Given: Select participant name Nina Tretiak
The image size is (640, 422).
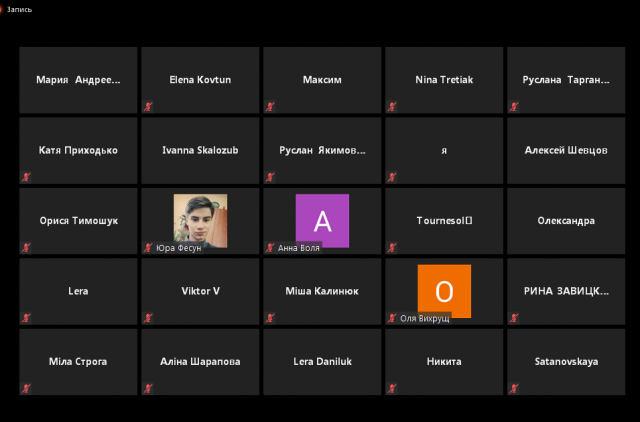Looking at the screenshot, I should pyautogui.click(x=444, y=80).
